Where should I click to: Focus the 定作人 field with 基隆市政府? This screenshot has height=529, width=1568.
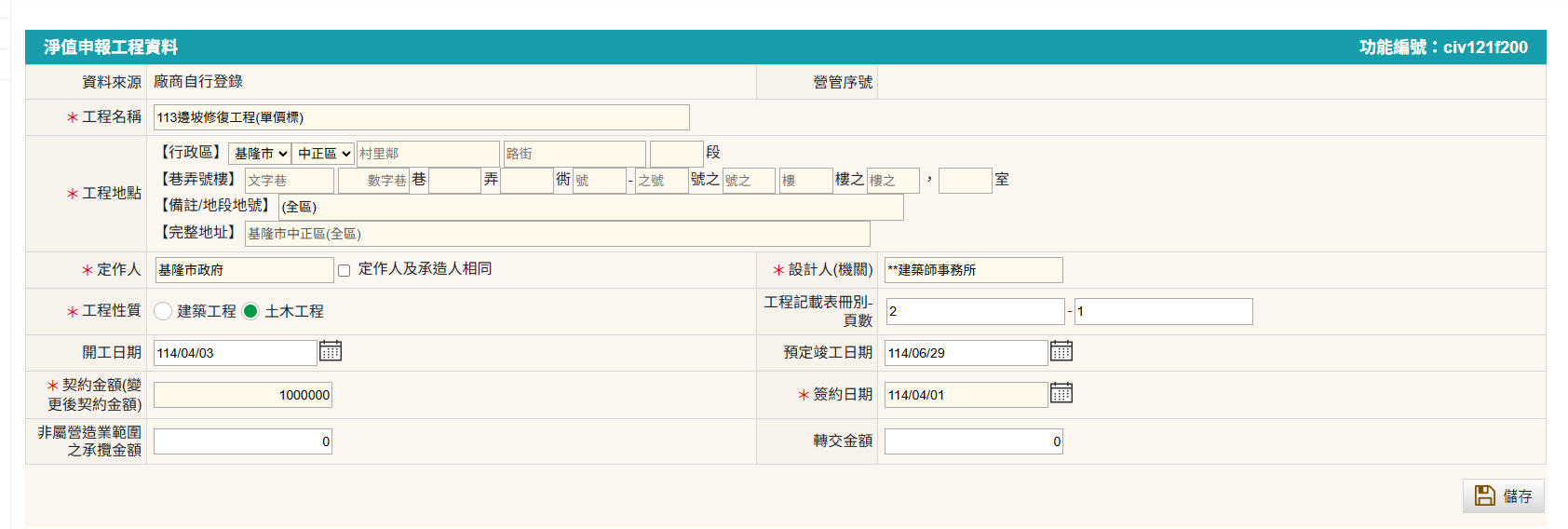[x=244, y=270]
